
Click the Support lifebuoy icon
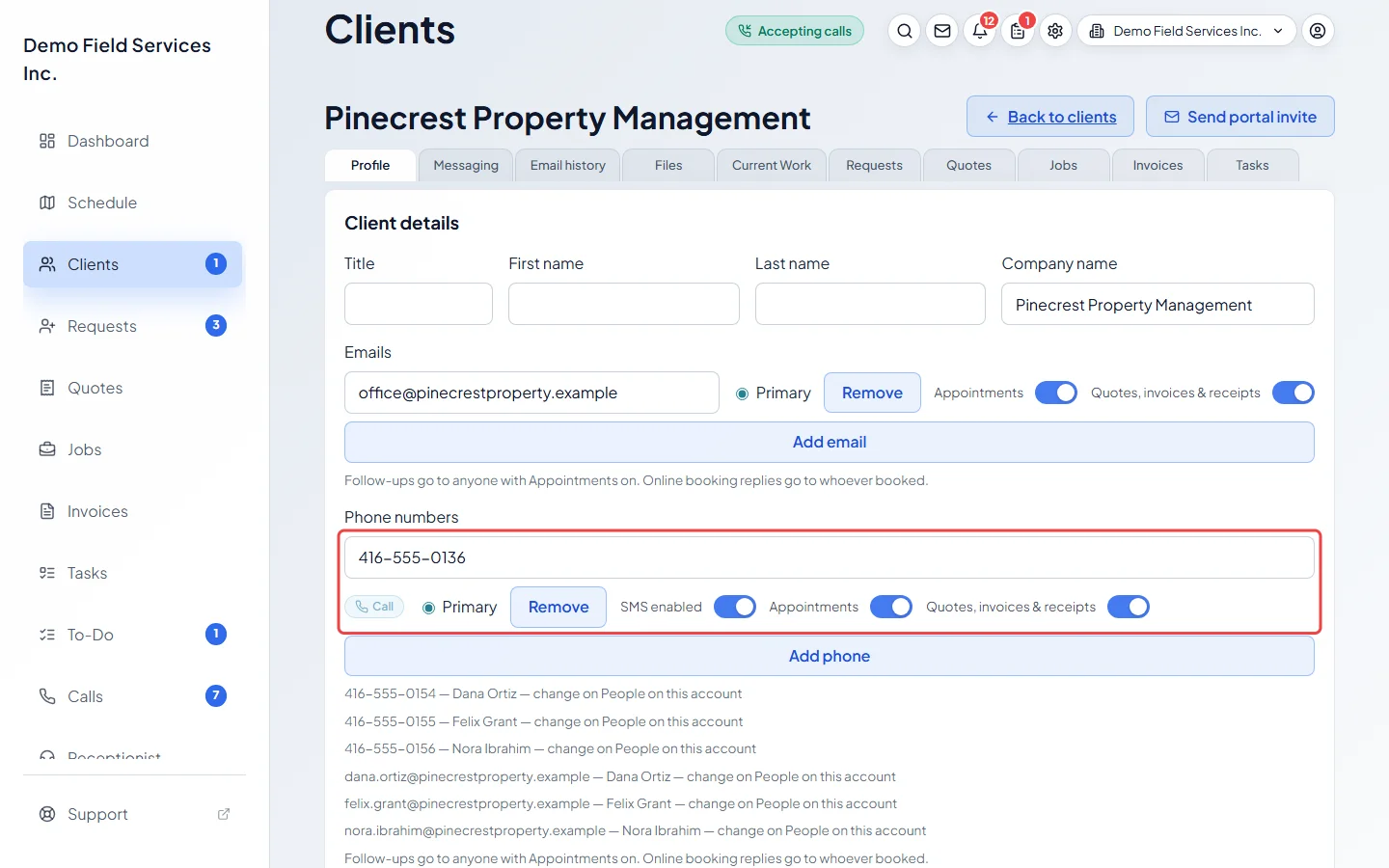pyautogui.click(x=47, y=814)
